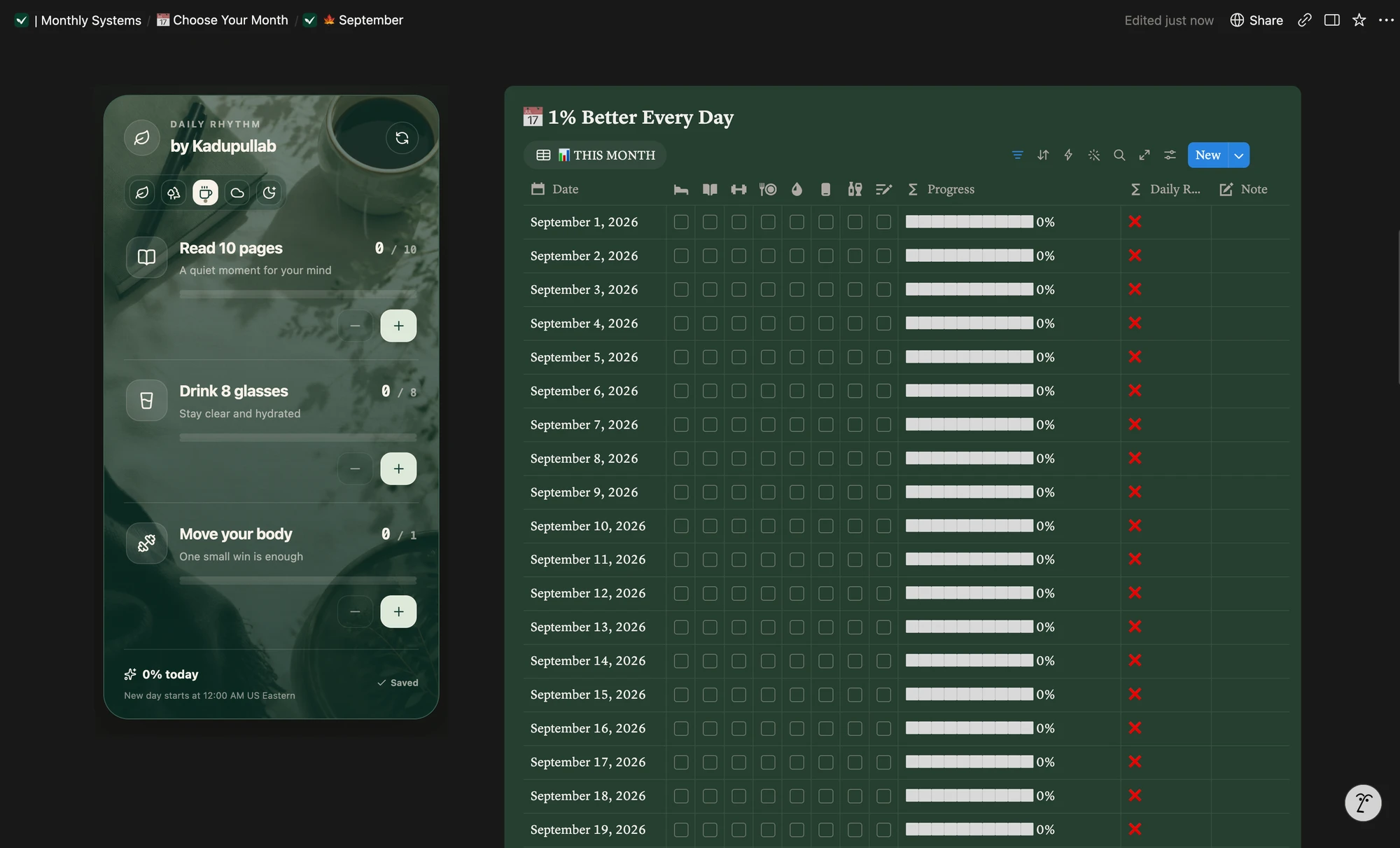Open the database filter icon
Viewport: 1400px width, 848px height.
[x=1017, y=155]
